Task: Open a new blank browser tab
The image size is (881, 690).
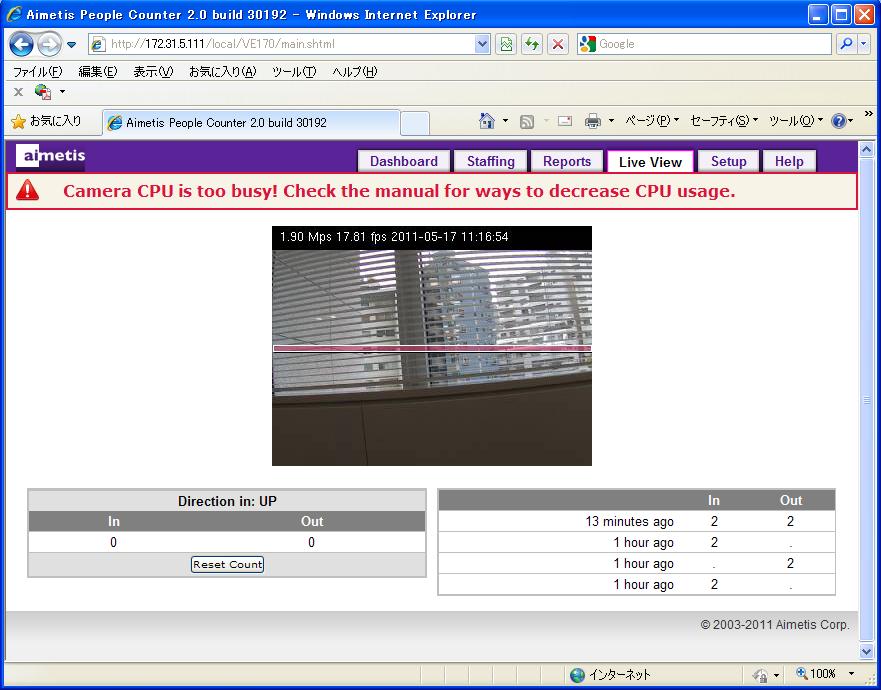Action: coord(415,123)
